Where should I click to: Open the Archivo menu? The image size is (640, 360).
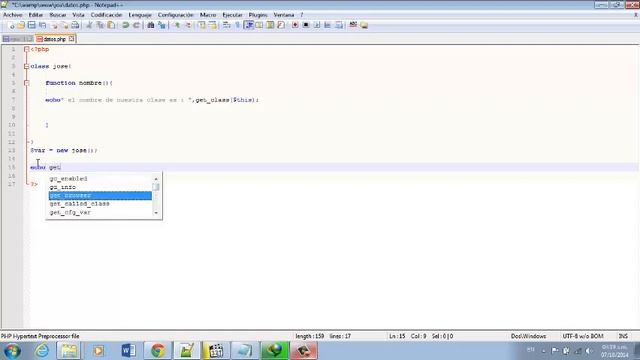(x=13, y=15)
